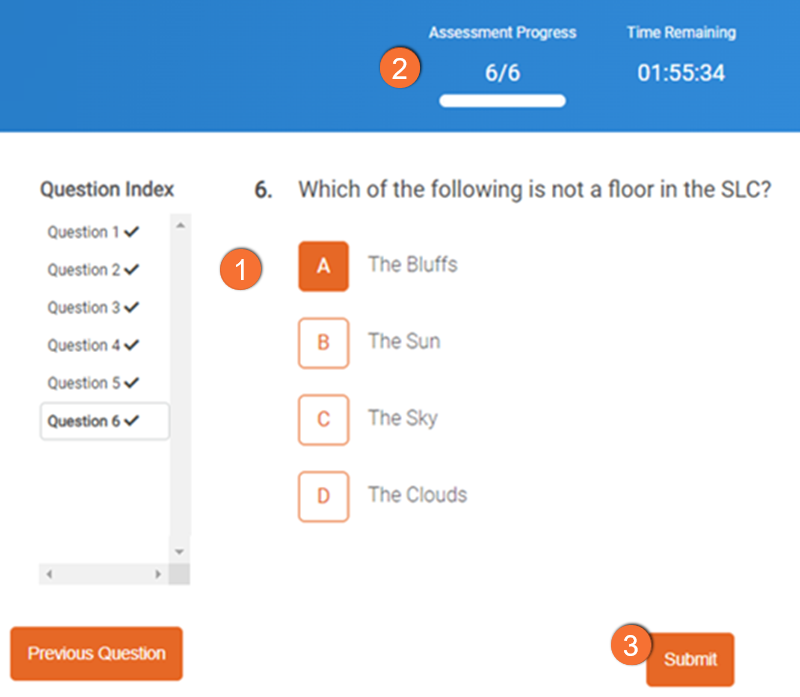Viewport: 800px width, 697px height.
Task: Open Question 4 from Question Index
Action: pos(93,345)
